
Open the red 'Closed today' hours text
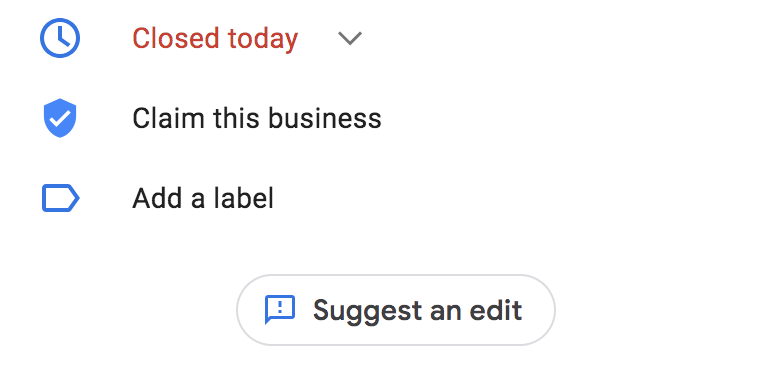pyautogui.click(x=215, y=38)
